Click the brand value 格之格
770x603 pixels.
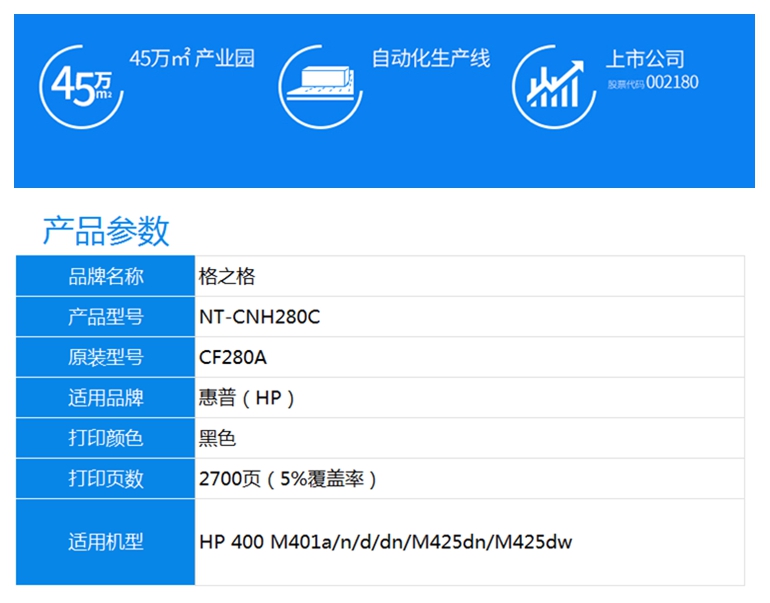point(227,276)
